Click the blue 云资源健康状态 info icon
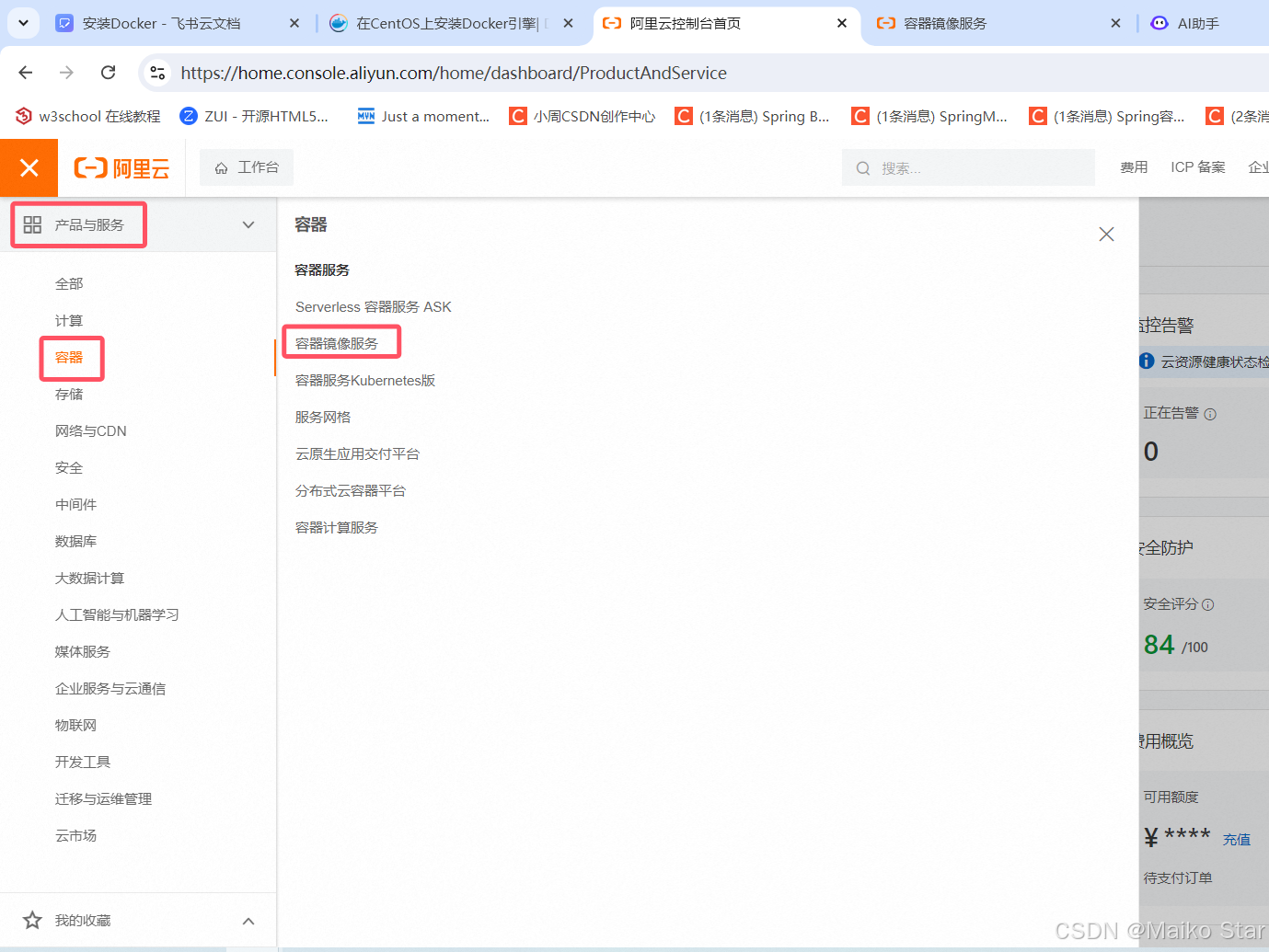The height and width of the screenshot is (952, 1269). tap(1147, 361)
